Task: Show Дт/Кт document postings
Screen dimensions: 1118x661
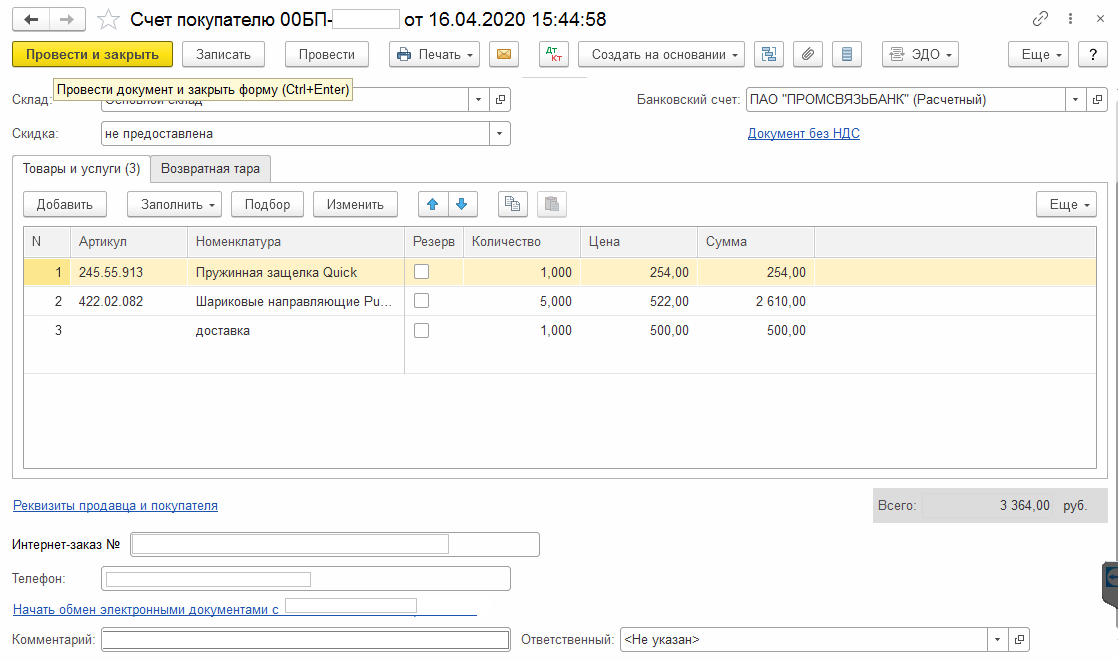Action: click(x=554, y=54)
